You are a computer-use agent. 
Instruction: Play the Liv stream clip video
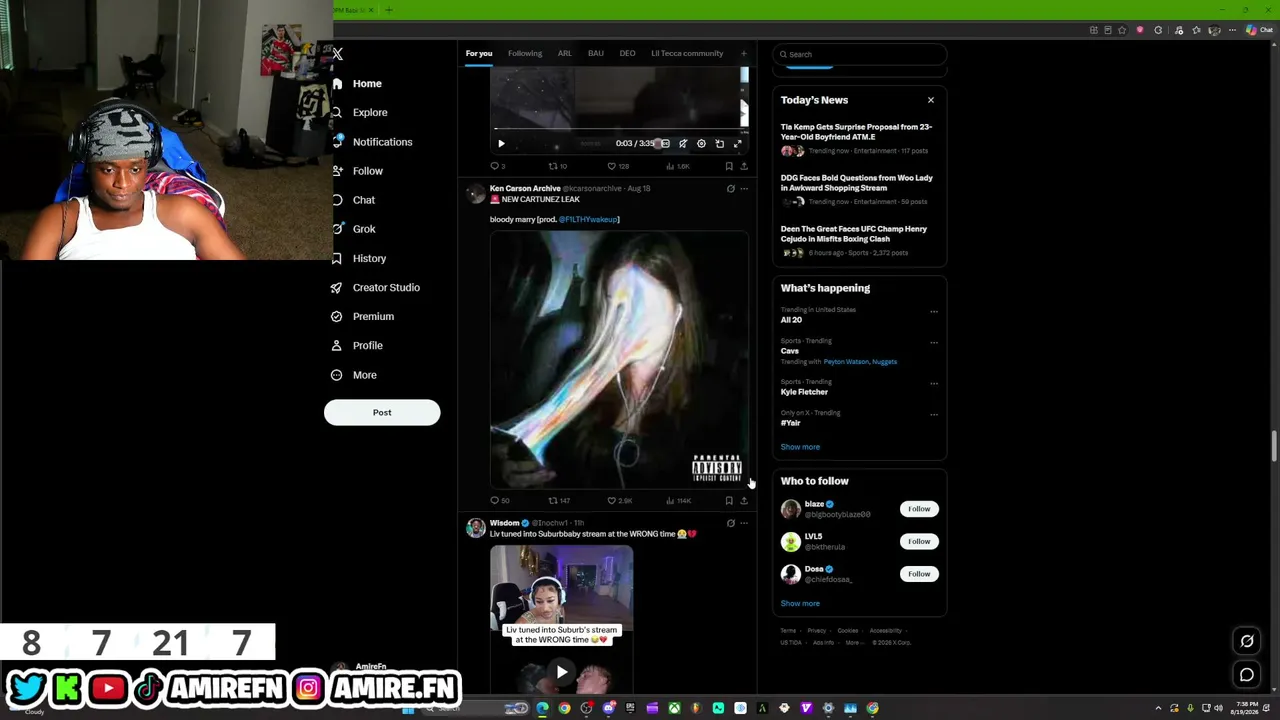[562, 672]
